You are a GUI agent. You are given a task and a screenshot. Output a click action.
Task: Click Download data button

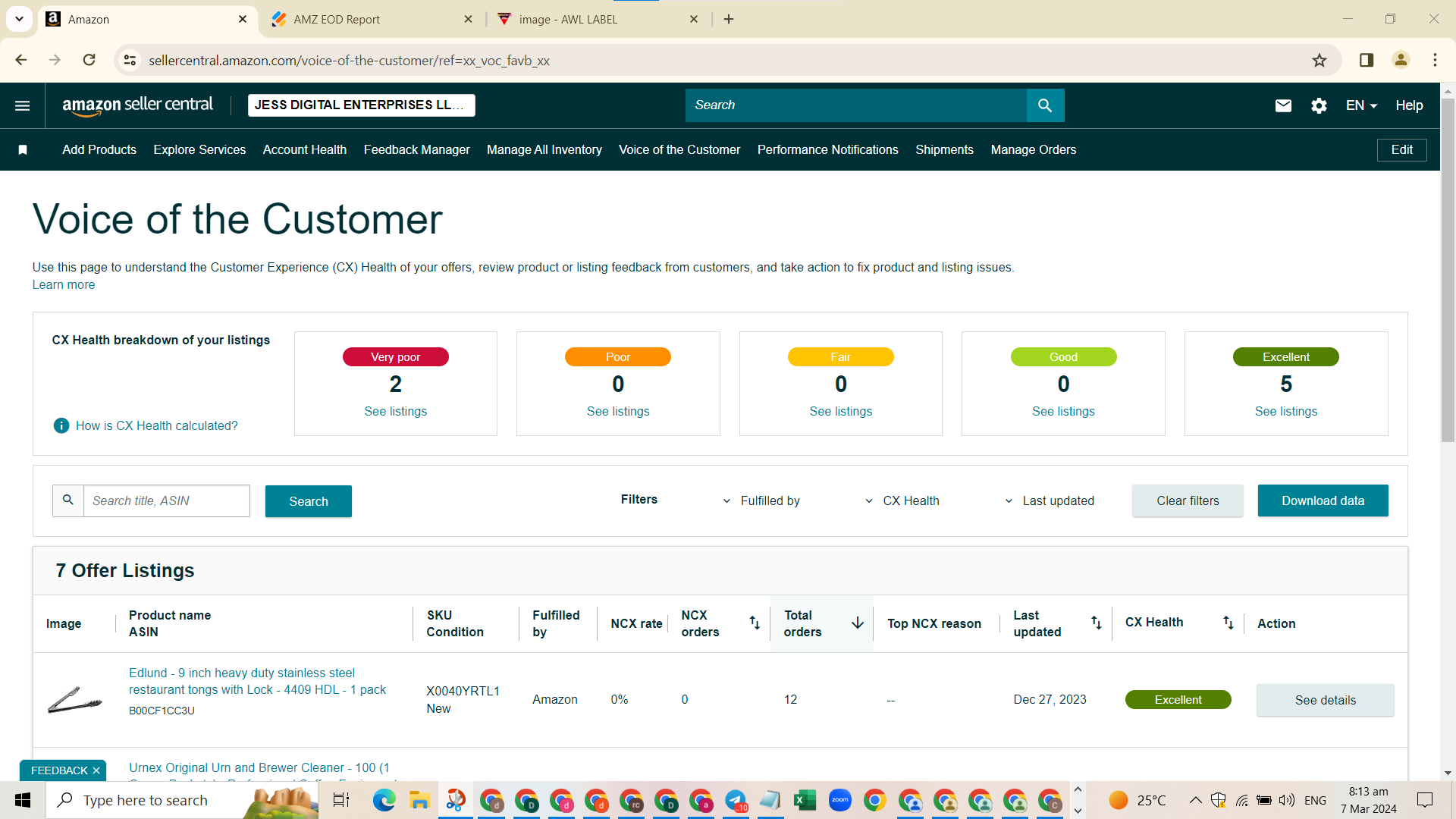(x=1323, y=500)
